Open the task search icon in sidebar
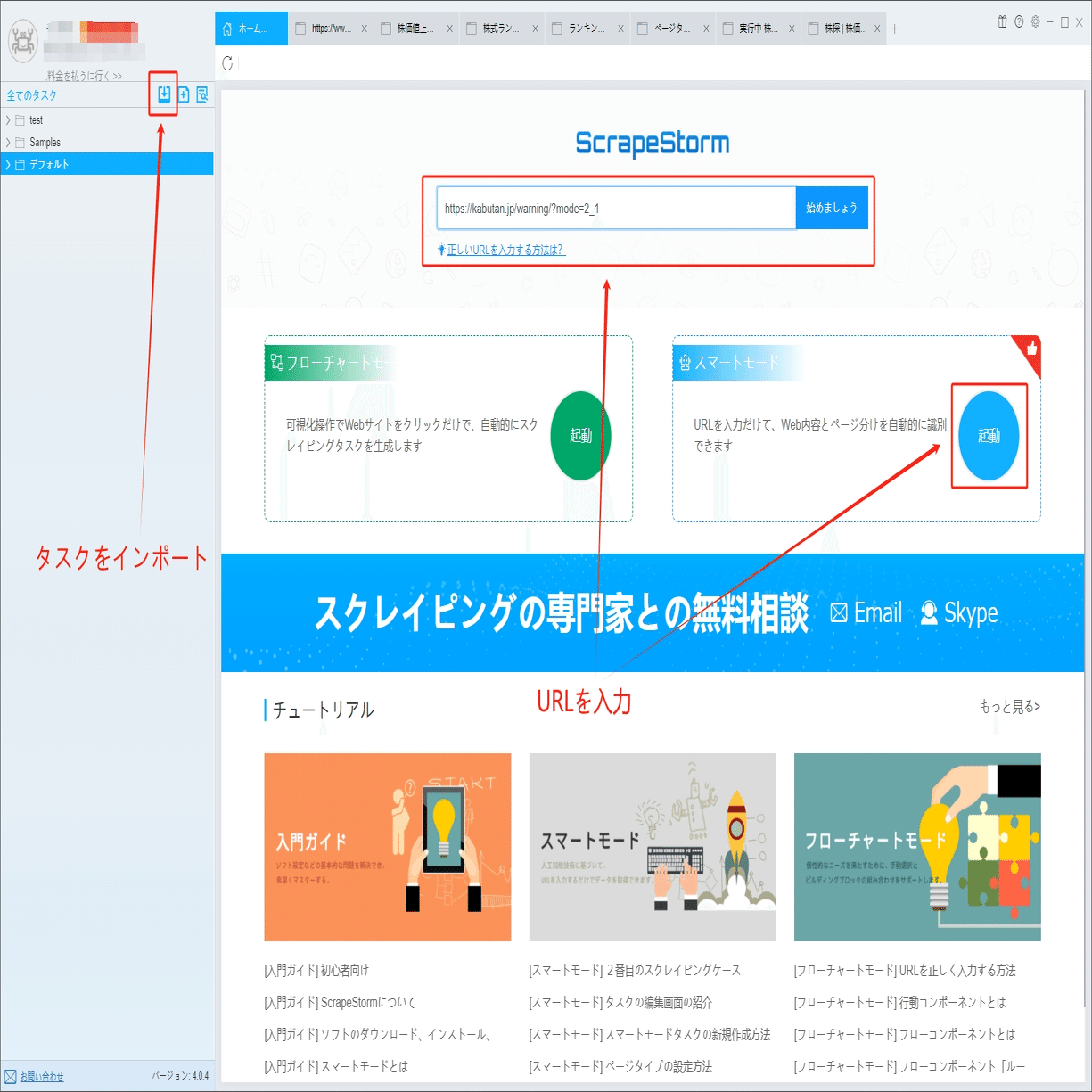Viewport: 1092px width, 1092px height. click(x=202, y=94)
